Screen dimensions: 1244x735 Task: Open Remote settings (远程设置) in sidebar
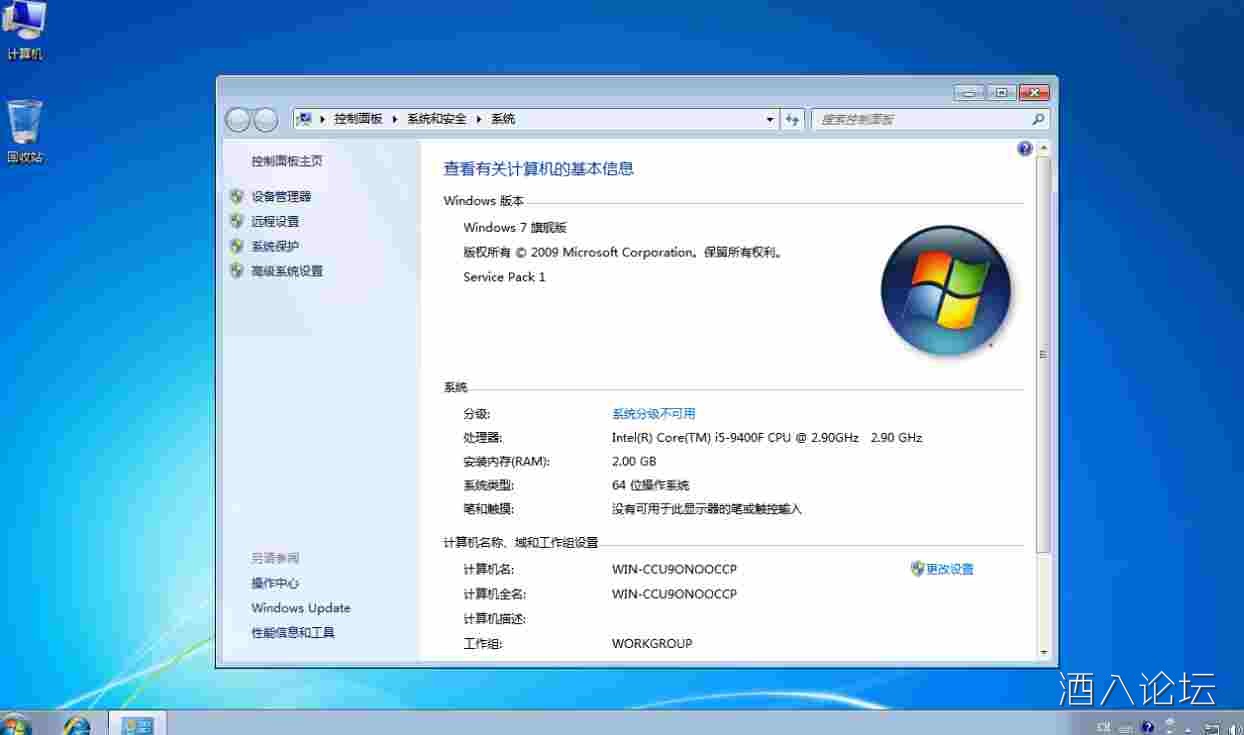tap(275, 222)
